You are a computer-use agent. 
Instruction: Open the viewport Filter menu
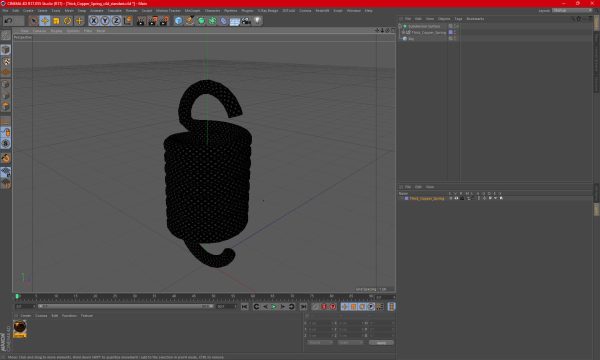[88, 31]
